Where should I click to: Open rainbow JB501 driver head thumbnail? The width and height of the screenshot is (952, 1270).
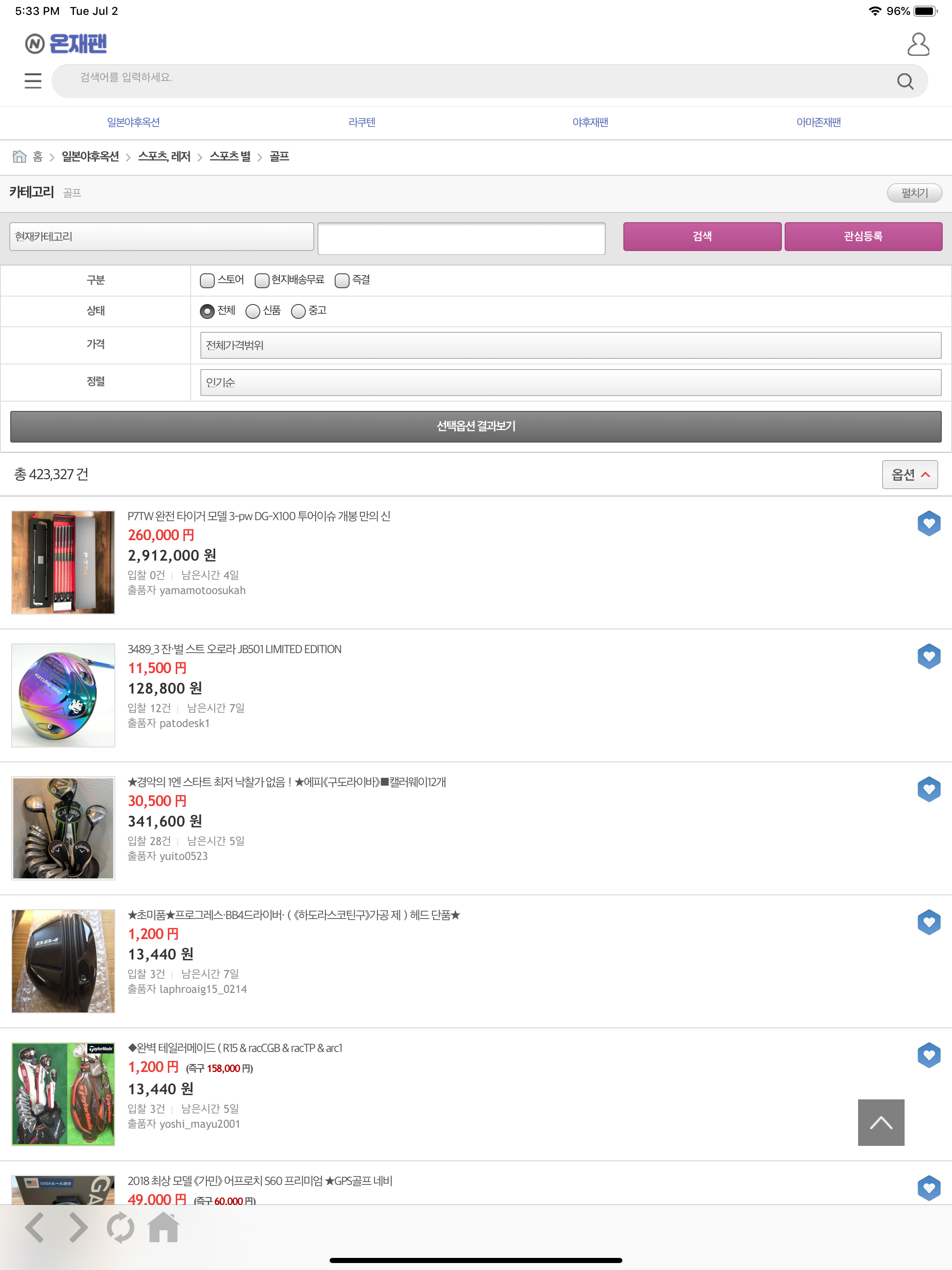(63, 695)
